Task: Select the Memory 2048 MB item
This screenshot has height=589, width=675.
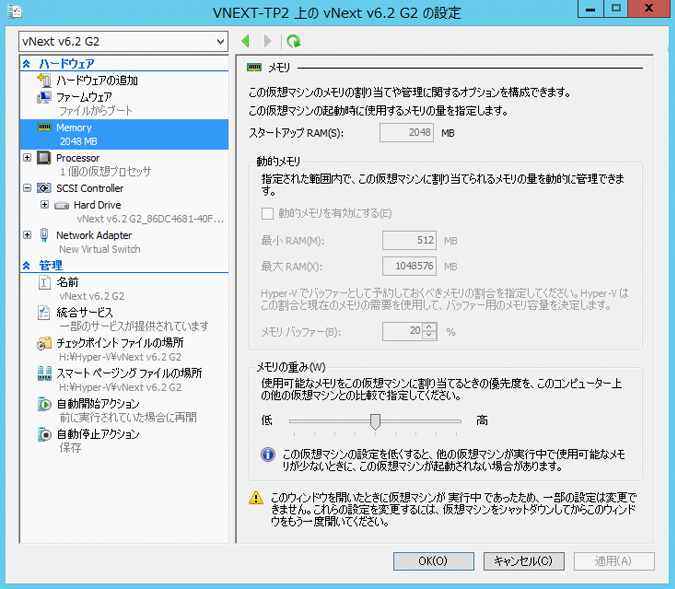Action: 124,134
